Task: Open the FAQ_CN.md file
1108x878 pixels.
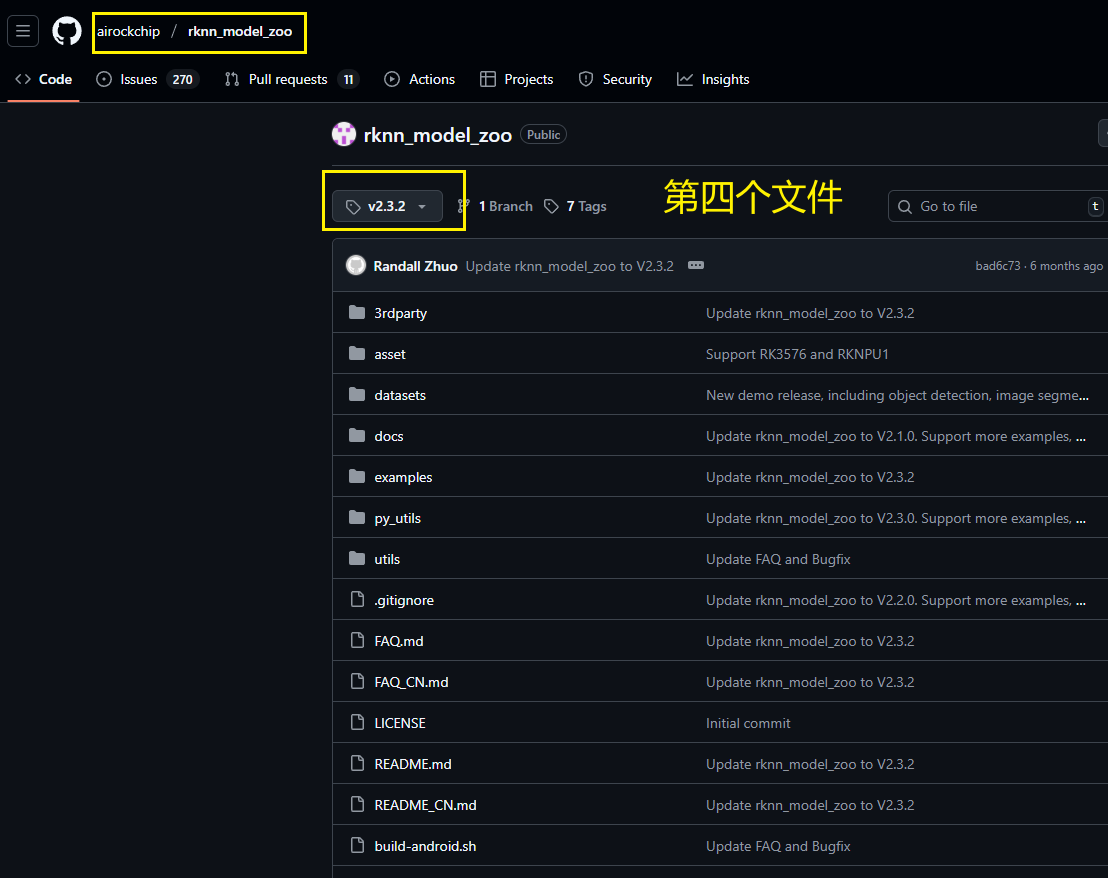Action: point(411,682)
